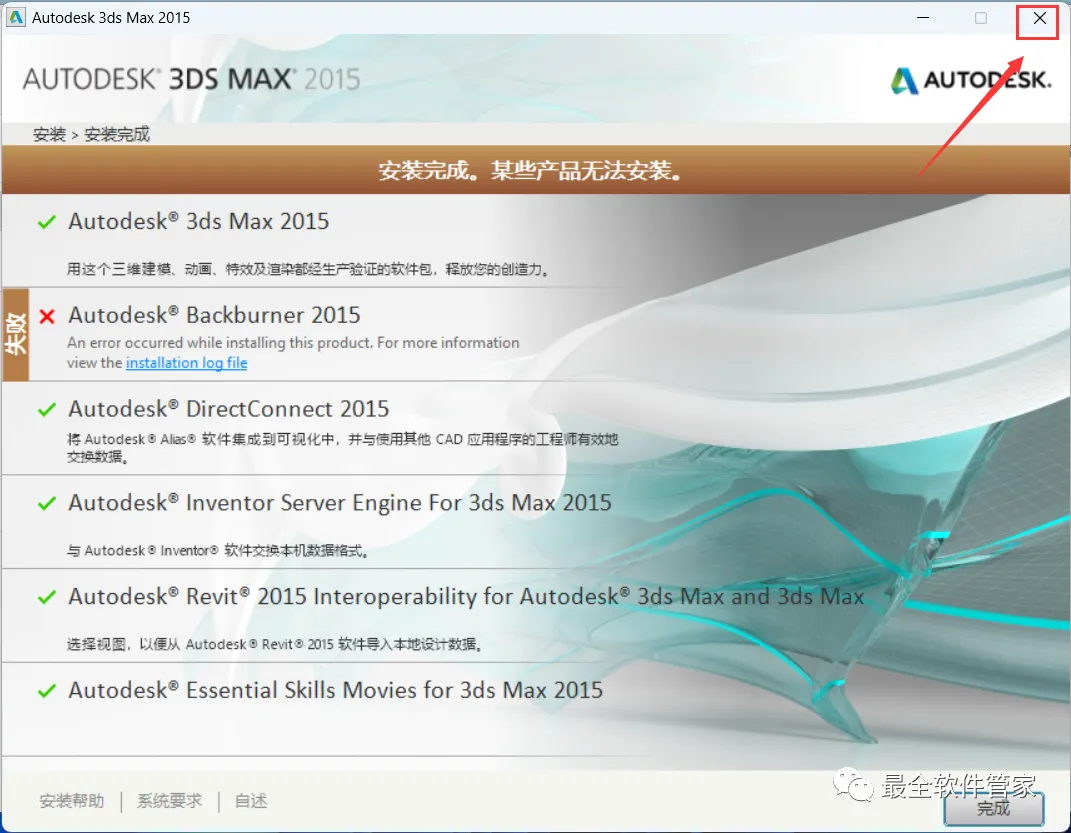Select Essential Skills Movies for 3ds Max 2015
The height and width of the screenshot is (833, 1071).
[335, 690]
